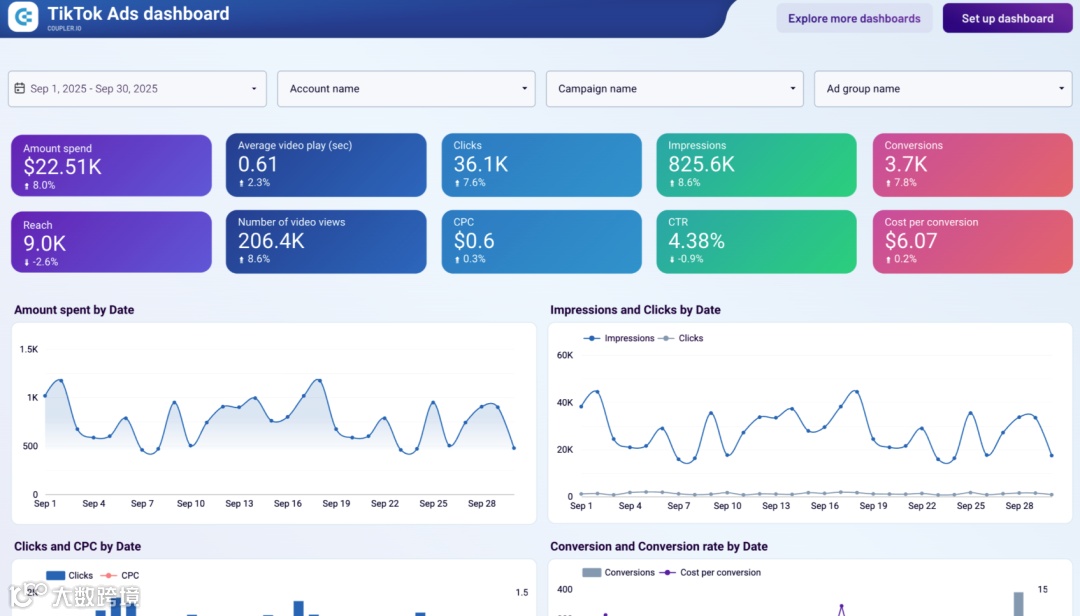Click the Impressions and Clicks by Date heading
The image size is (1080, 616).
pos(635,310)
